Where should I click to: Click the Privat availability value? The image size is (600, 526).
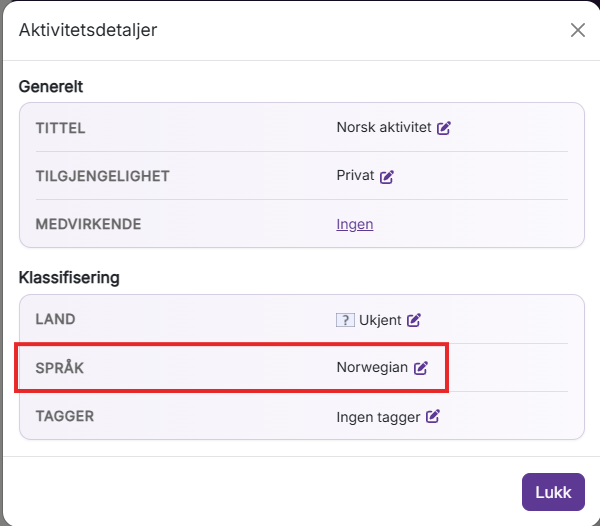(x=355, y=176)
